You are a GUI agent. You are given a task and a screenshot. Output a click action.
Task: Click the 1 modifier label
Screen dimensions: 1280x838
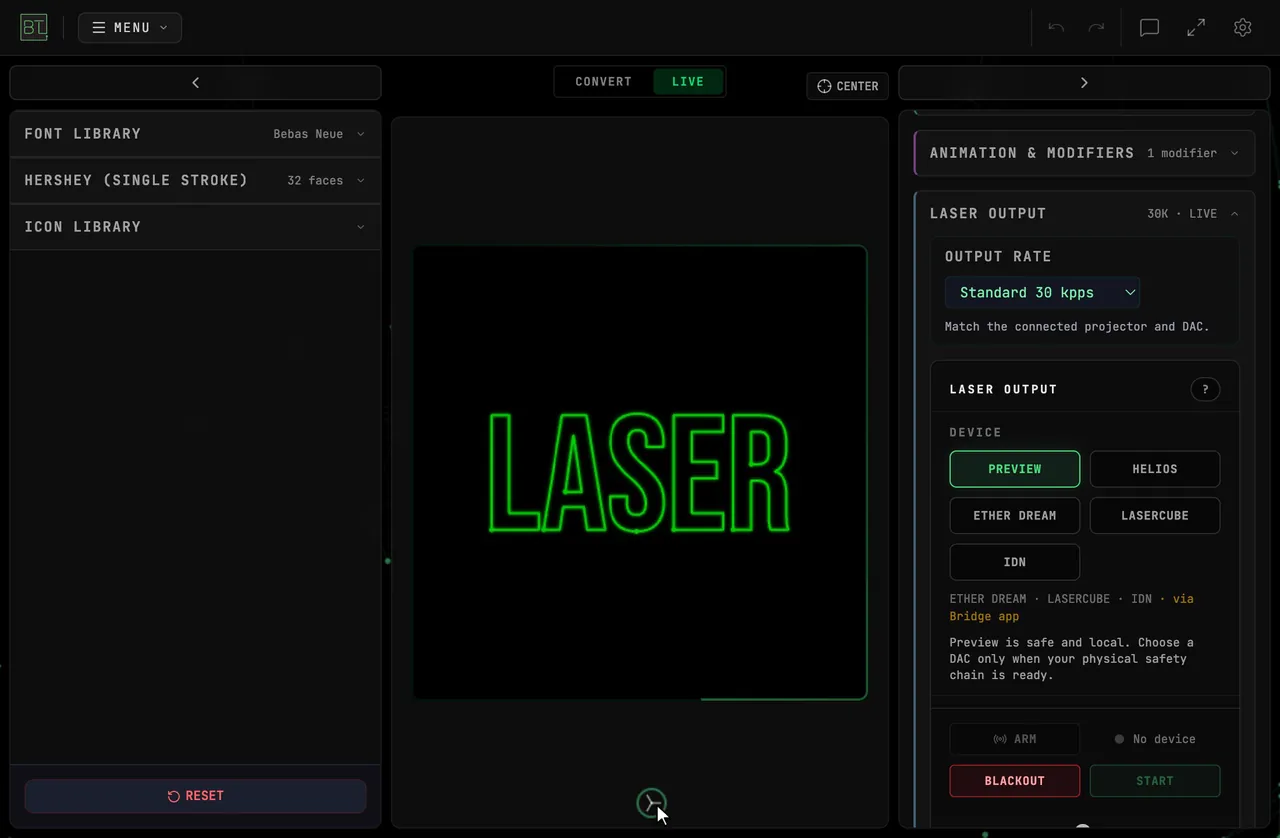[x=1182, y=153]
